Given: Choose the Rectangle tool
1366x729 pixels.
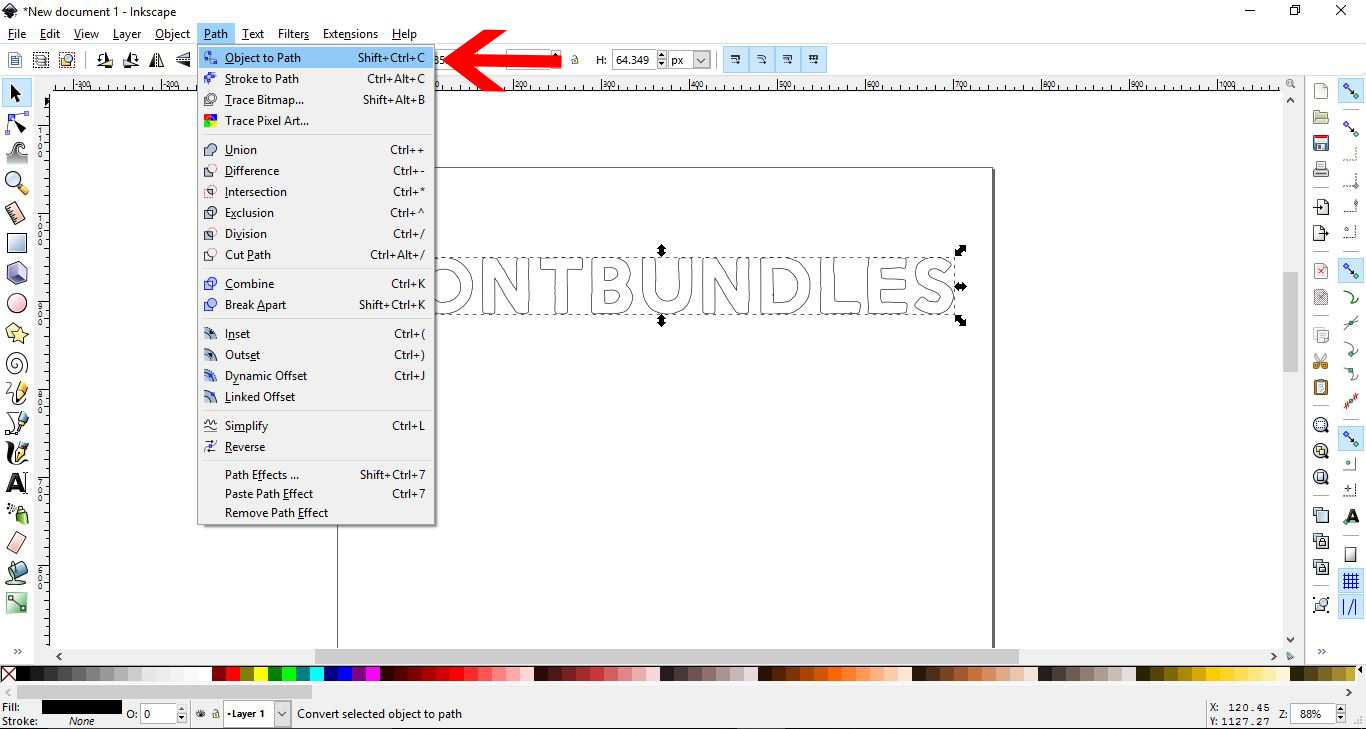Looking at the screenshot, I should click(16, 243).
